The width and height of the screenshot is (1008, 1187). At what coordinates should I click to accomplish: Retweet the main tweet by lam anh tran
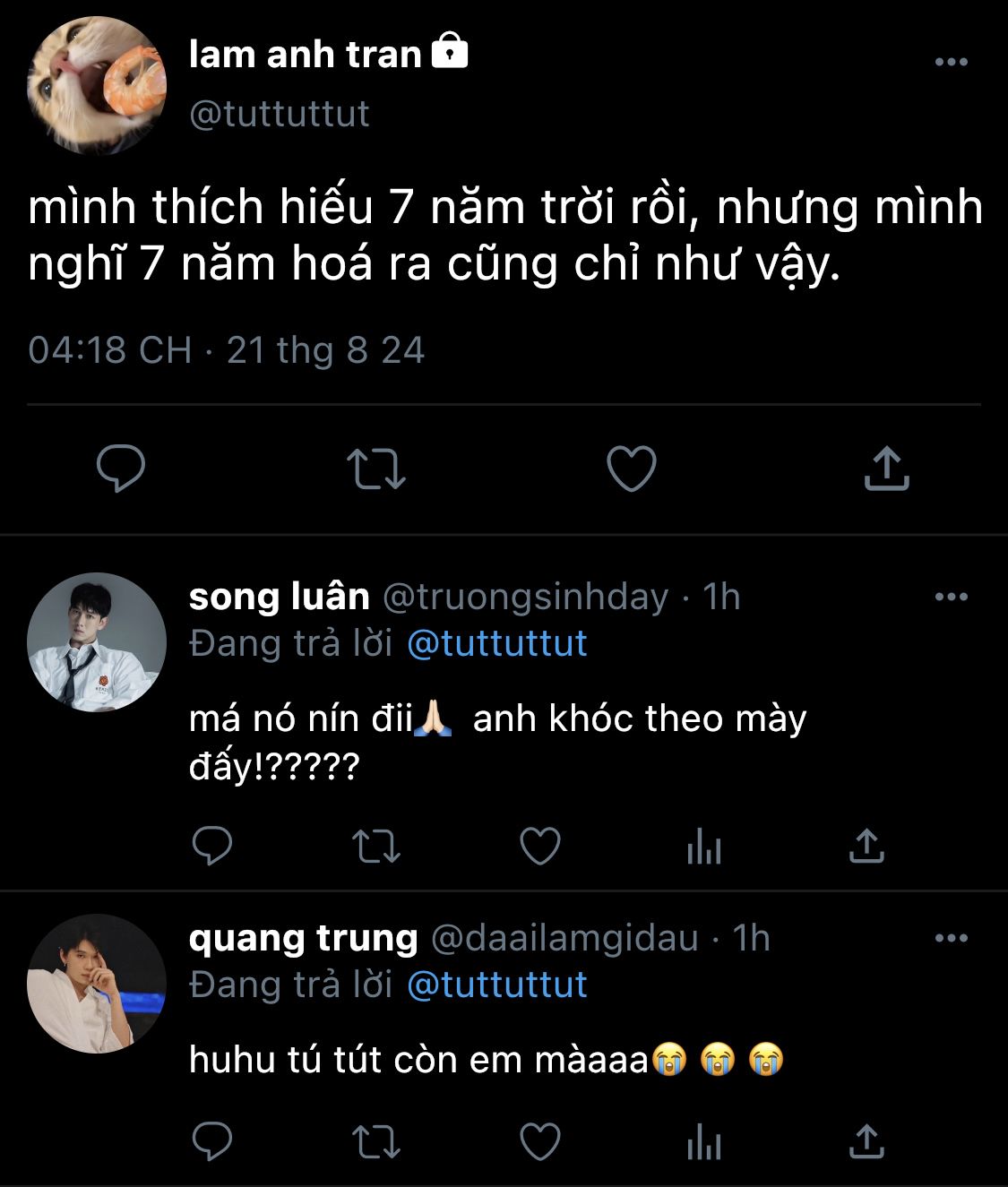click(x=376, y=469)
